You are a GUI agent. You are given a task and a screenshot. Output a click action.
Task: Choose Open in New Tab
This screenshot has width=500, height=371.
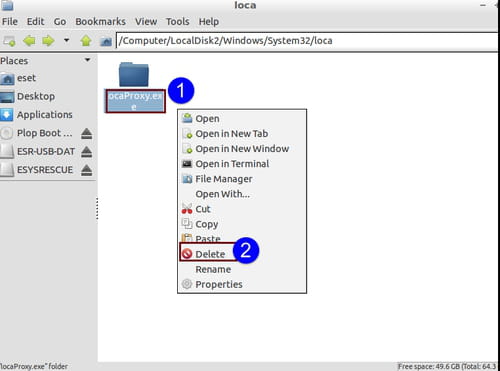click(242, 134)
